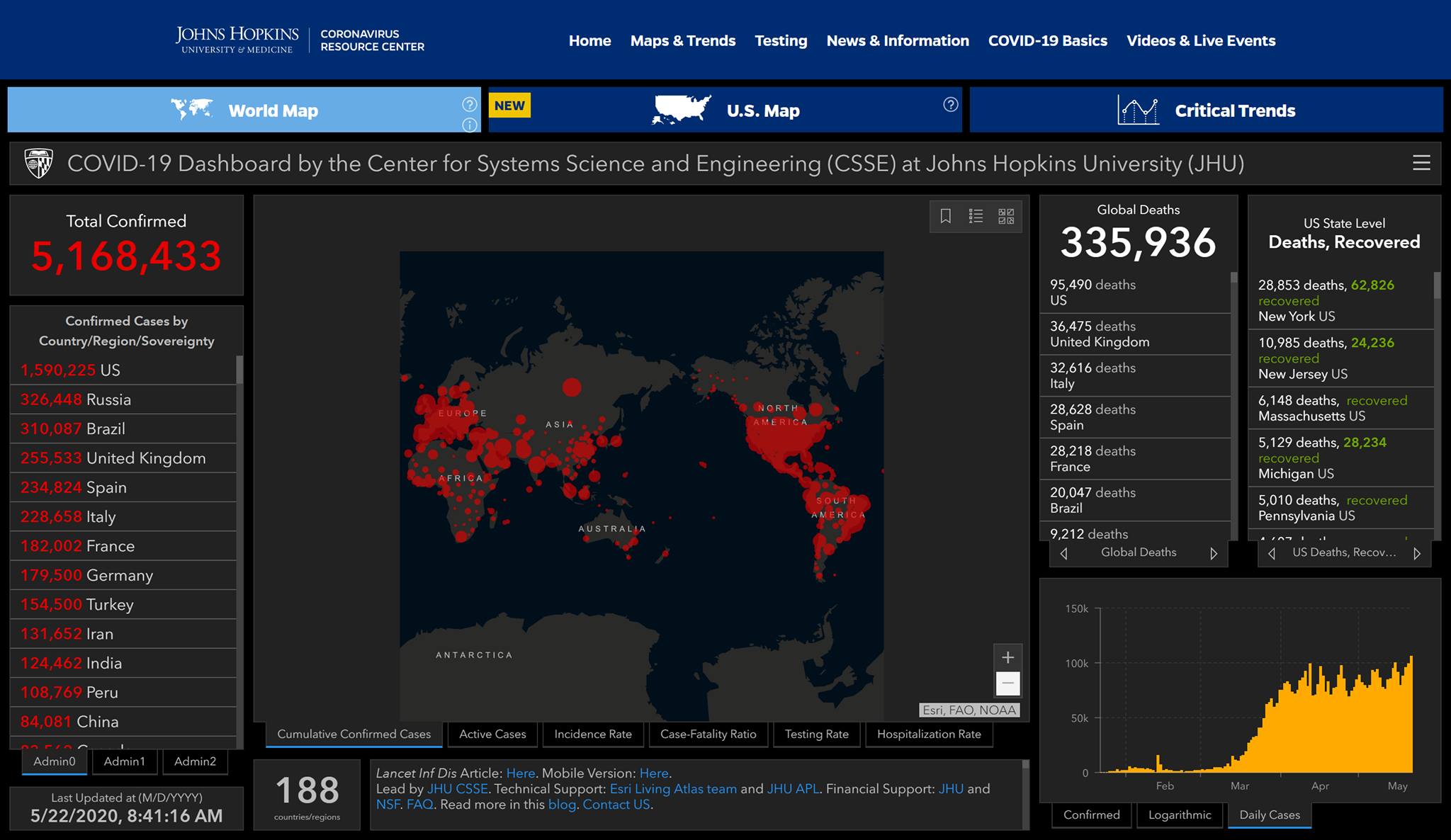Open the World Map view
The height and width of the screenshot is (840, 1451).
click(244, 110)
